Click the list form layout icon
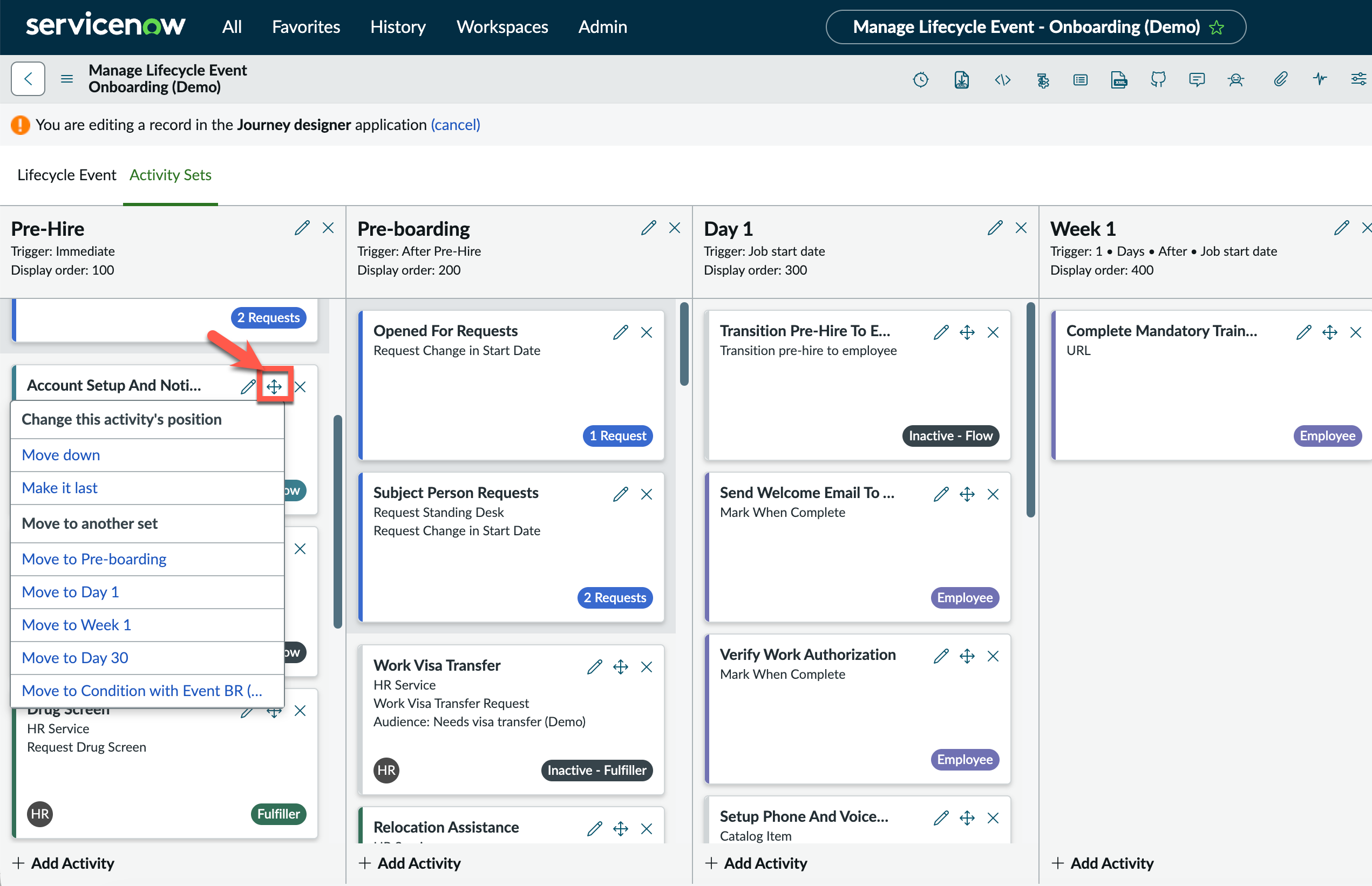The width and height of the screenshot is (1372, 886). tap(1080, 79)
